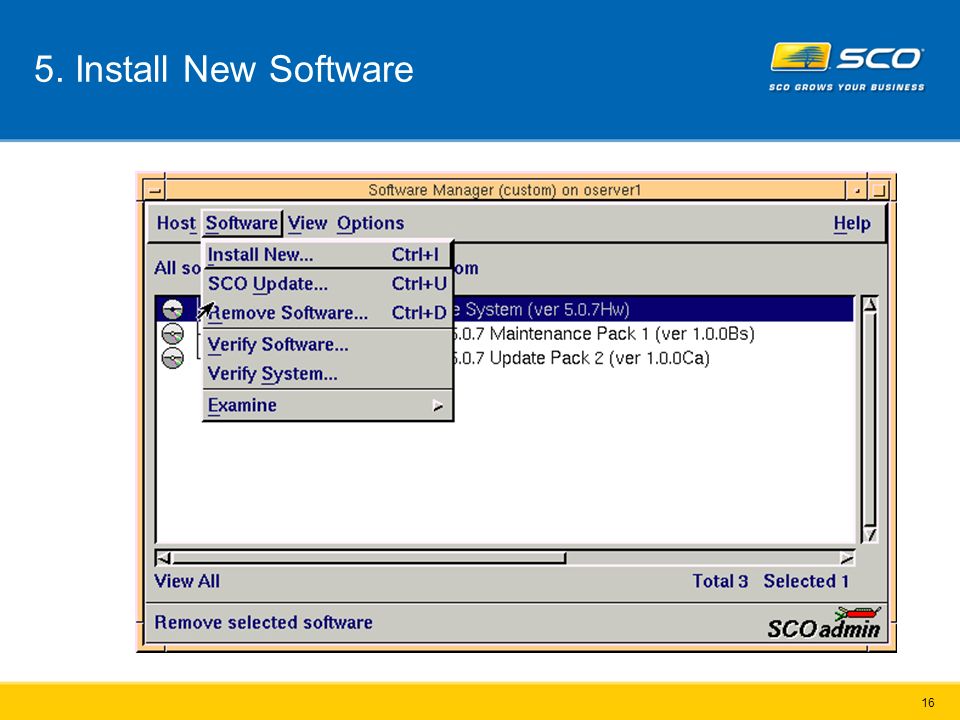The image size is (960, 720).
Task: Select Verify System... option
Action: [x=328, y=373]
